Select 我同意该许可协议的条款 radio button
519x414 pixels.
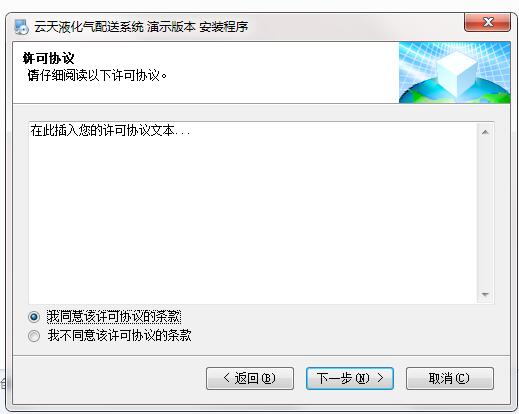click(34, 317)
